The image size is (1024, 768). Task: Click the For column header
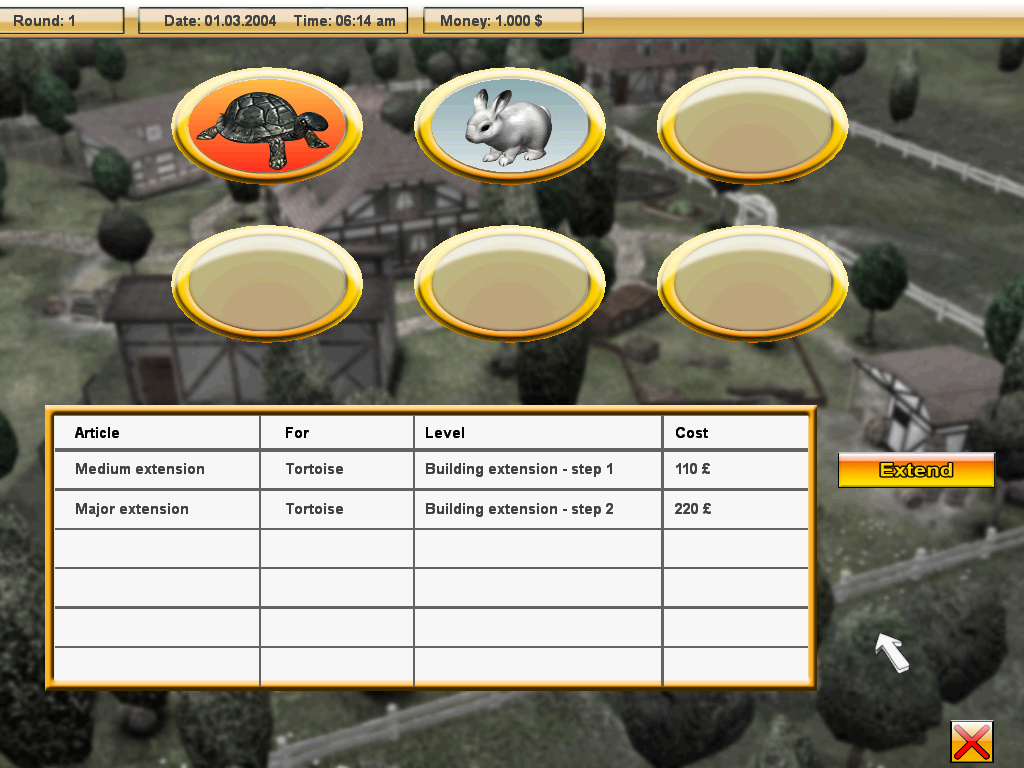297,433
